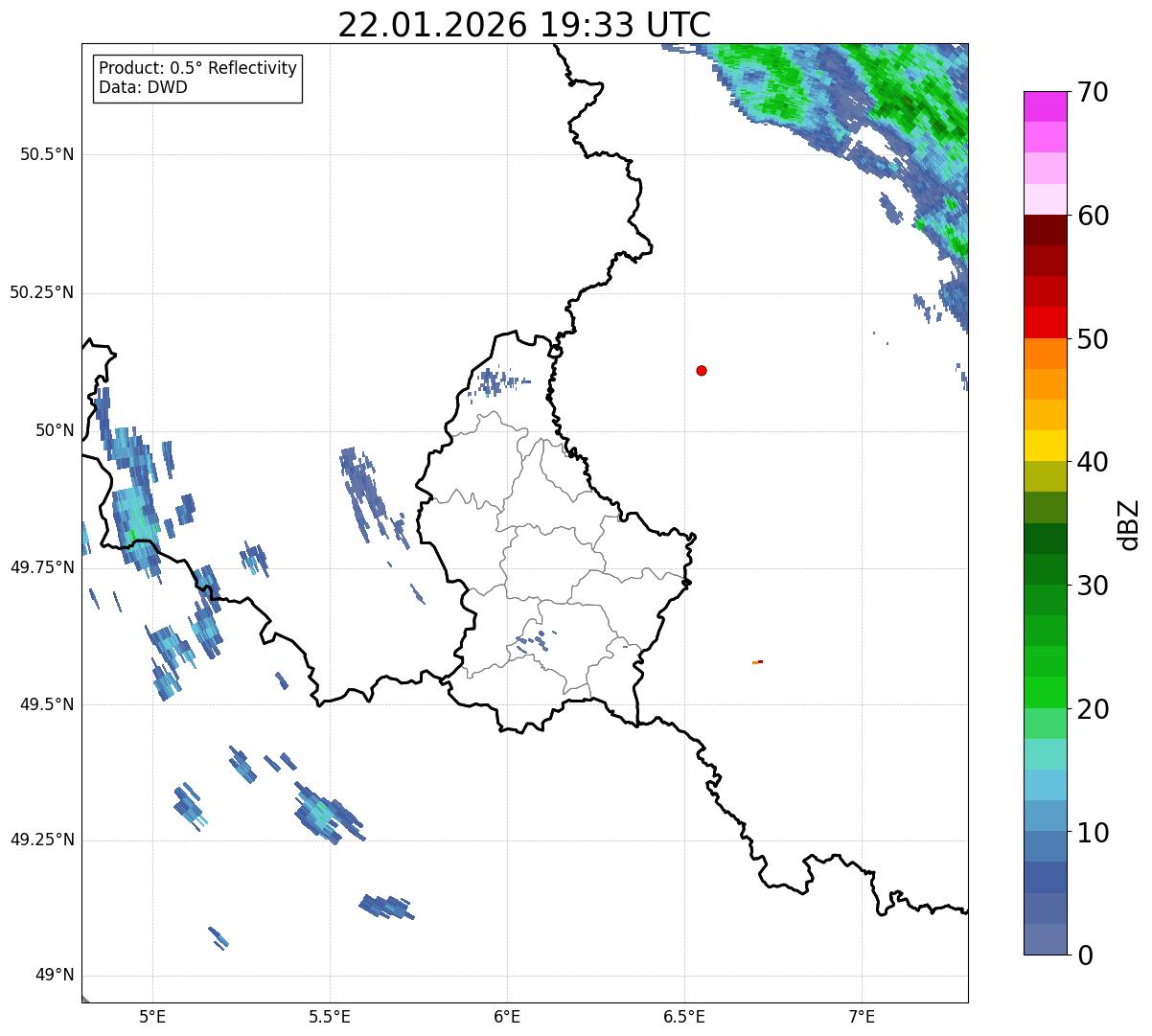1152x1036 pixels.
Task: Click the latitude label "50°N"
Action: click(55, 430)
